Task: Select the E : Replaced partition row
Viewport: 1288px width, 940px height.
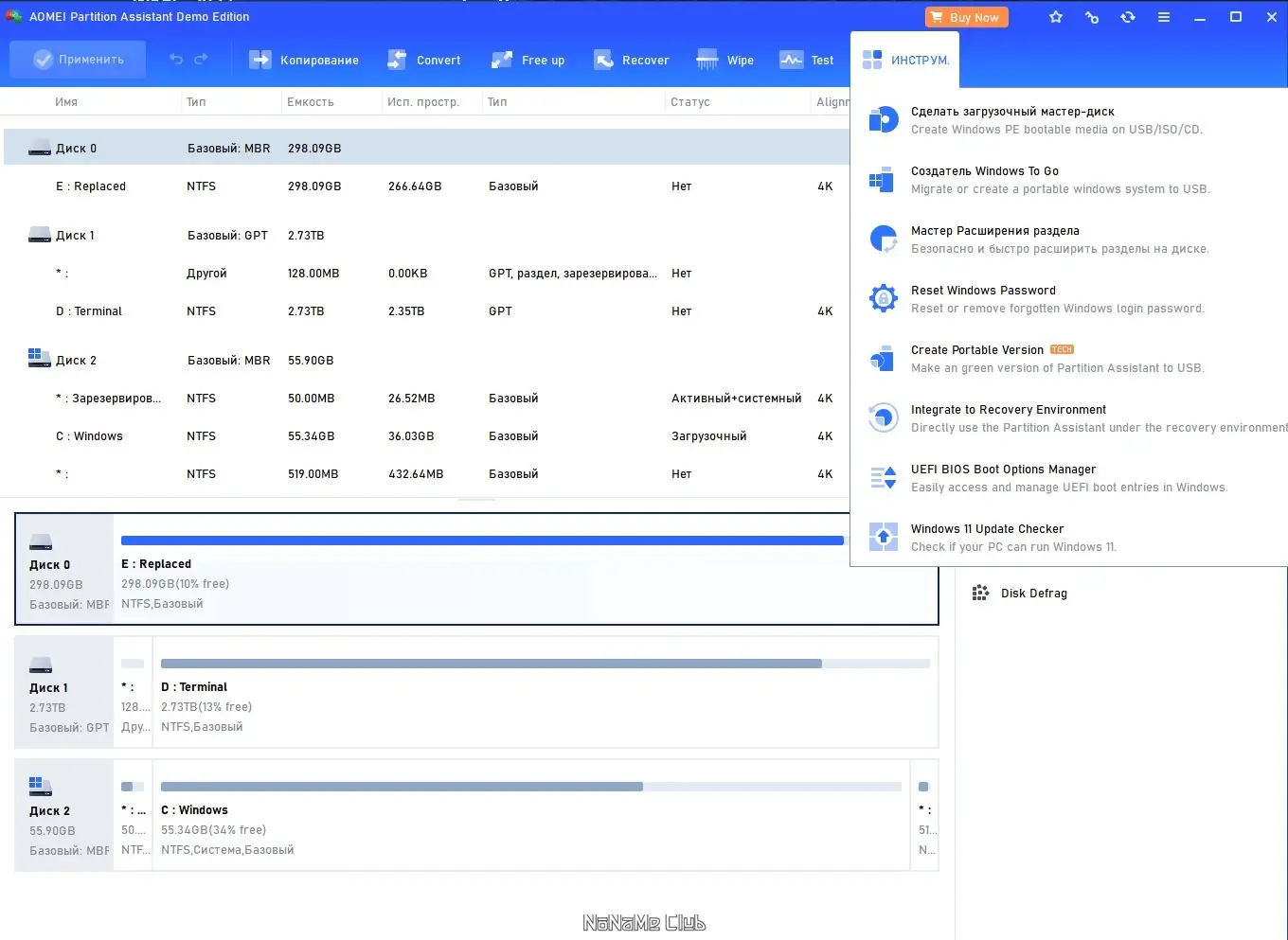Action: coord(426,186)
